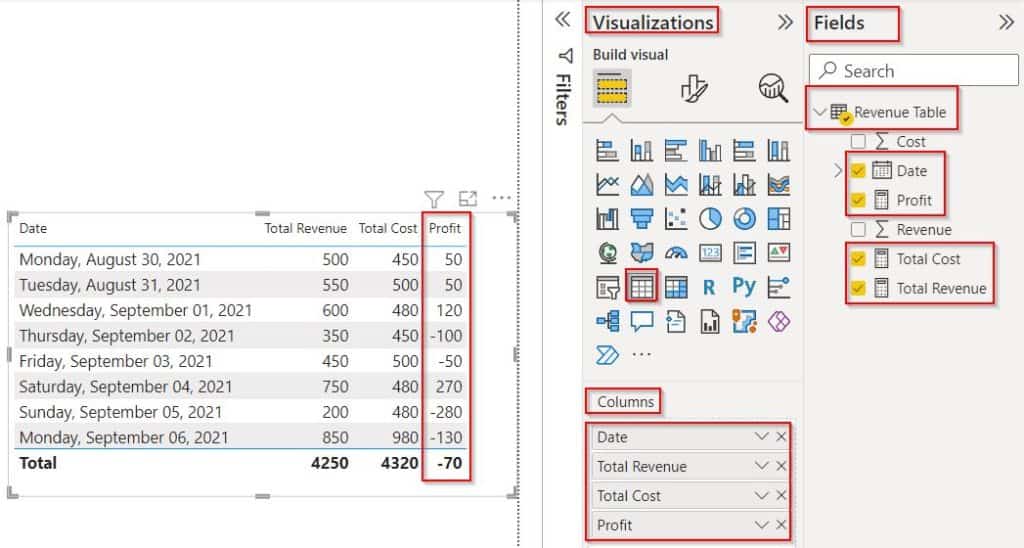Choose the Line chart visual
This screenshot has height=548, width=1024.
(607, 185)
